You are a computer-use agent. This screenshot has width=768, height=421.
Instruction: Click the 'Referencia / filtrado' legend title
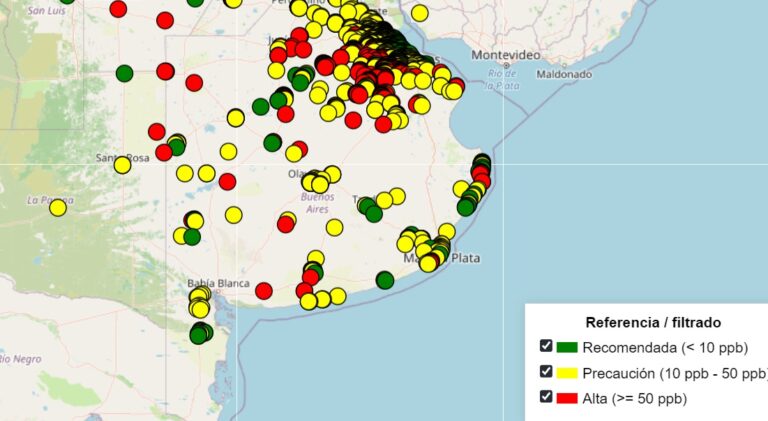pos(653,323)
